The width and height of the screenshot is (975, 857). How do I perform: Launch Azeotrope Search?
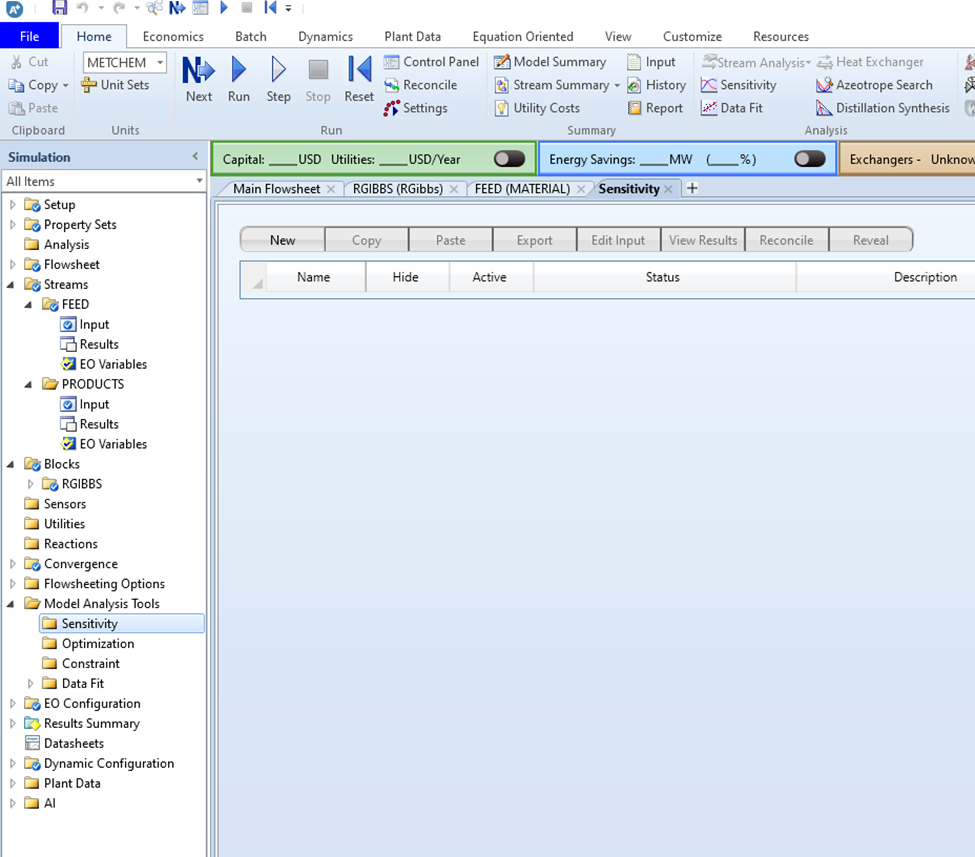click(x=874, y=85)
